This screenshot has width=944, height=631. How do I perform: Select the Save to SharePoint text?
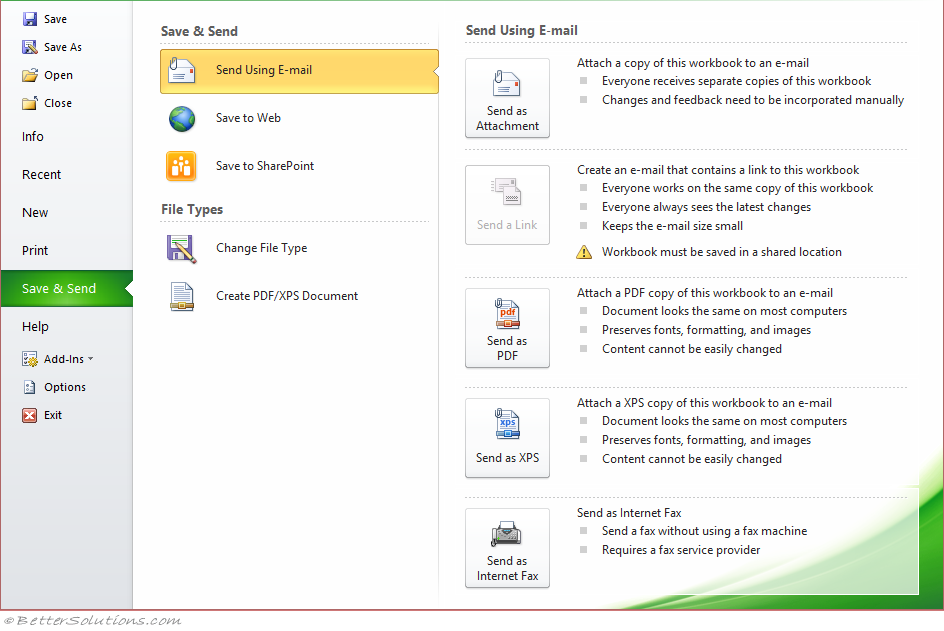pos(265,166)
